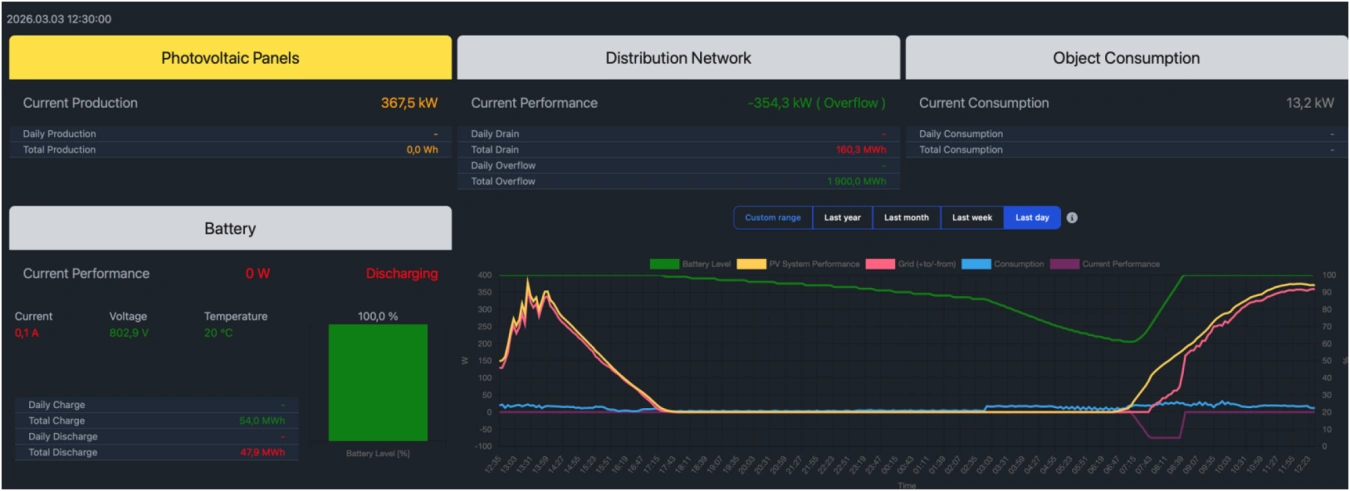Toggle the blue Consumption legend swatch

[980, 264]
